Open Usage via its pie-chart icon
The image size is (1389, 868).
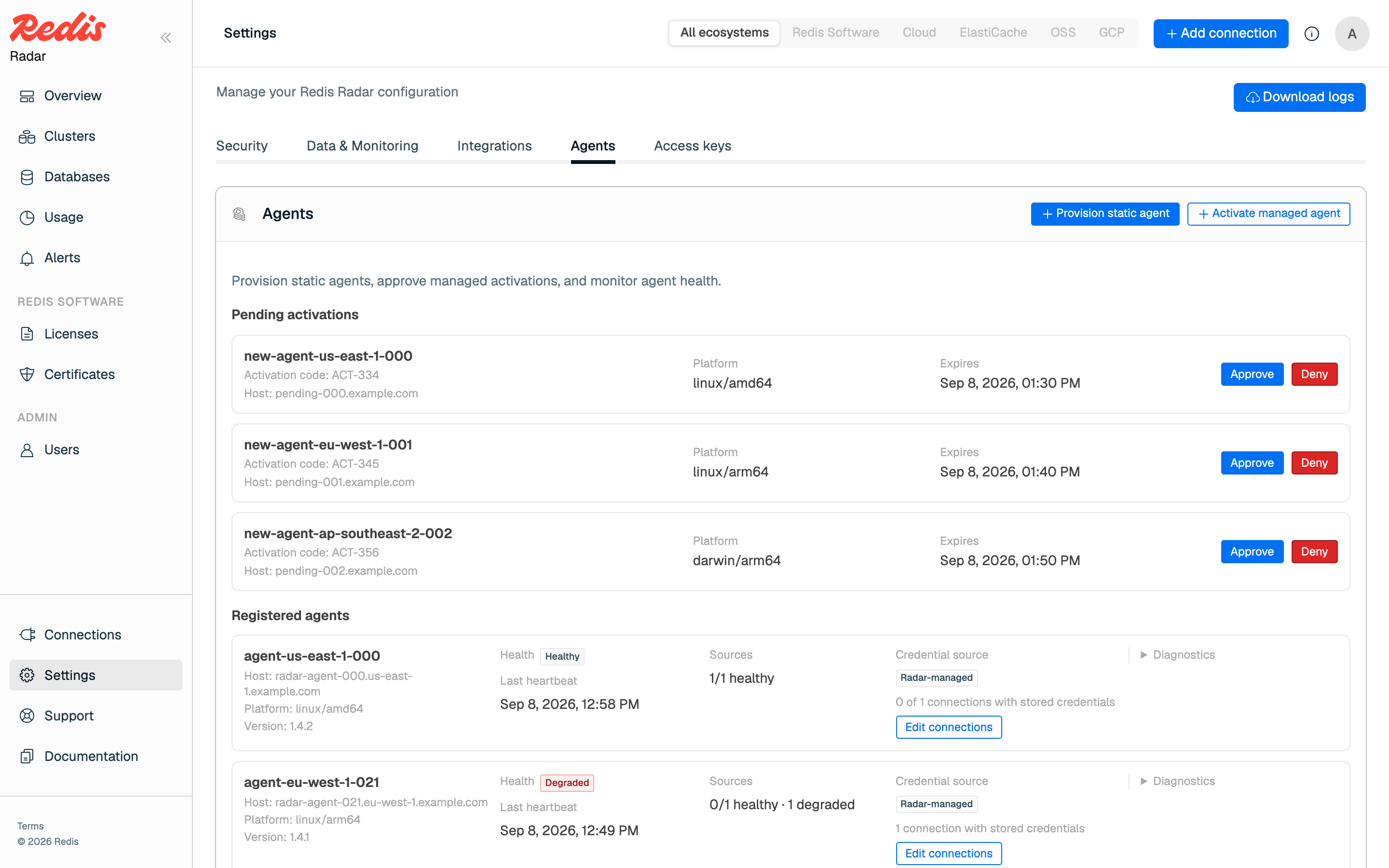click(27, 217)
